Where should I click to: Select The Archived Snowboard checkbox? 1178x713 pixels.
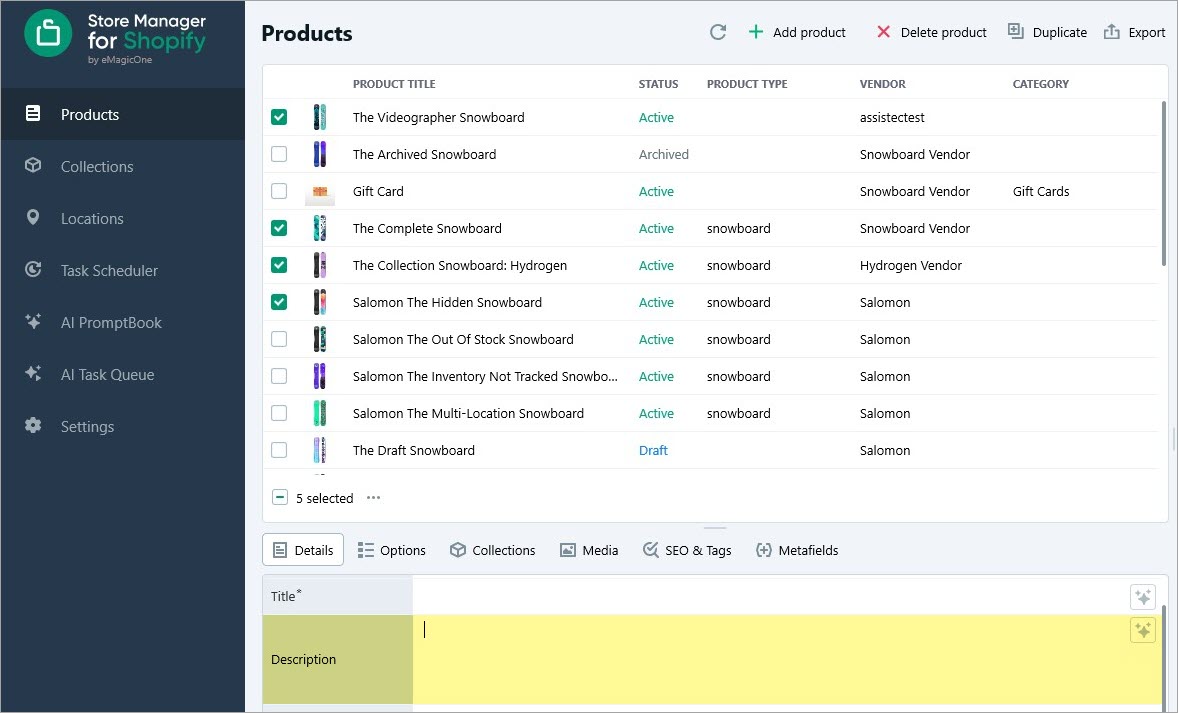coord(279,154)
